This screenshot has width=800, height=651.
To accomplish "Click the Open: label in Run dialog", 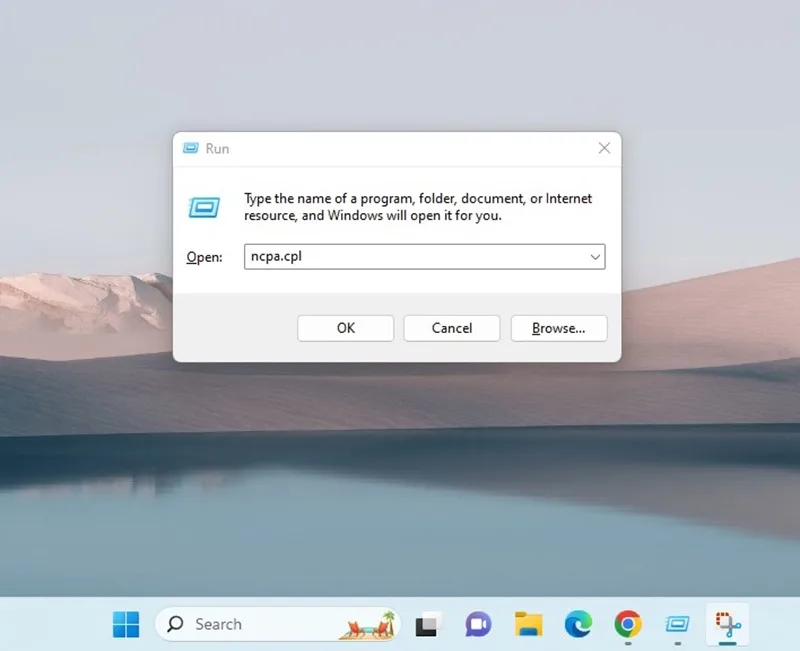I will coord(204,257).
